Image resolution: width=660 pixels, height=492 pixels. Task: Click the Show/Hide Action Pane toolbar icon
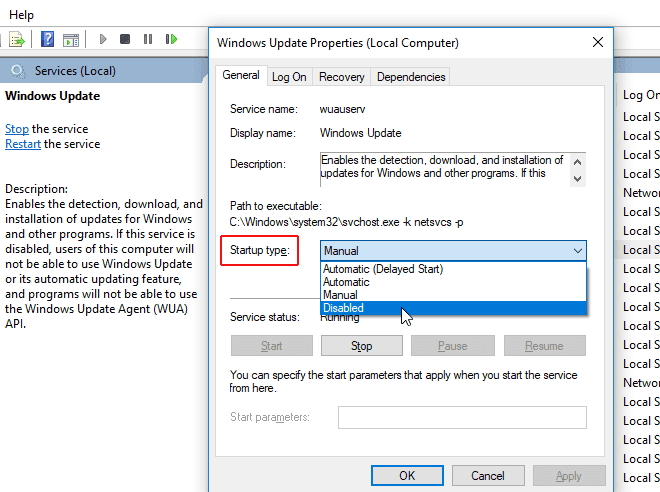71,40
